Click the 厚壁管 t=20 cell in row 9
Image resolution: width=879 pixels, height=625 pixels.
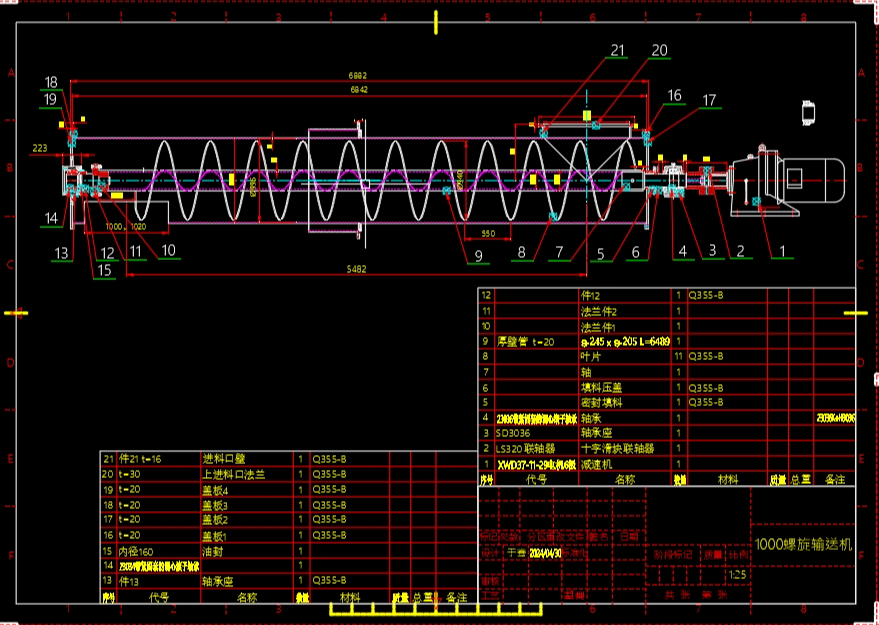click(x=526, y=341)
